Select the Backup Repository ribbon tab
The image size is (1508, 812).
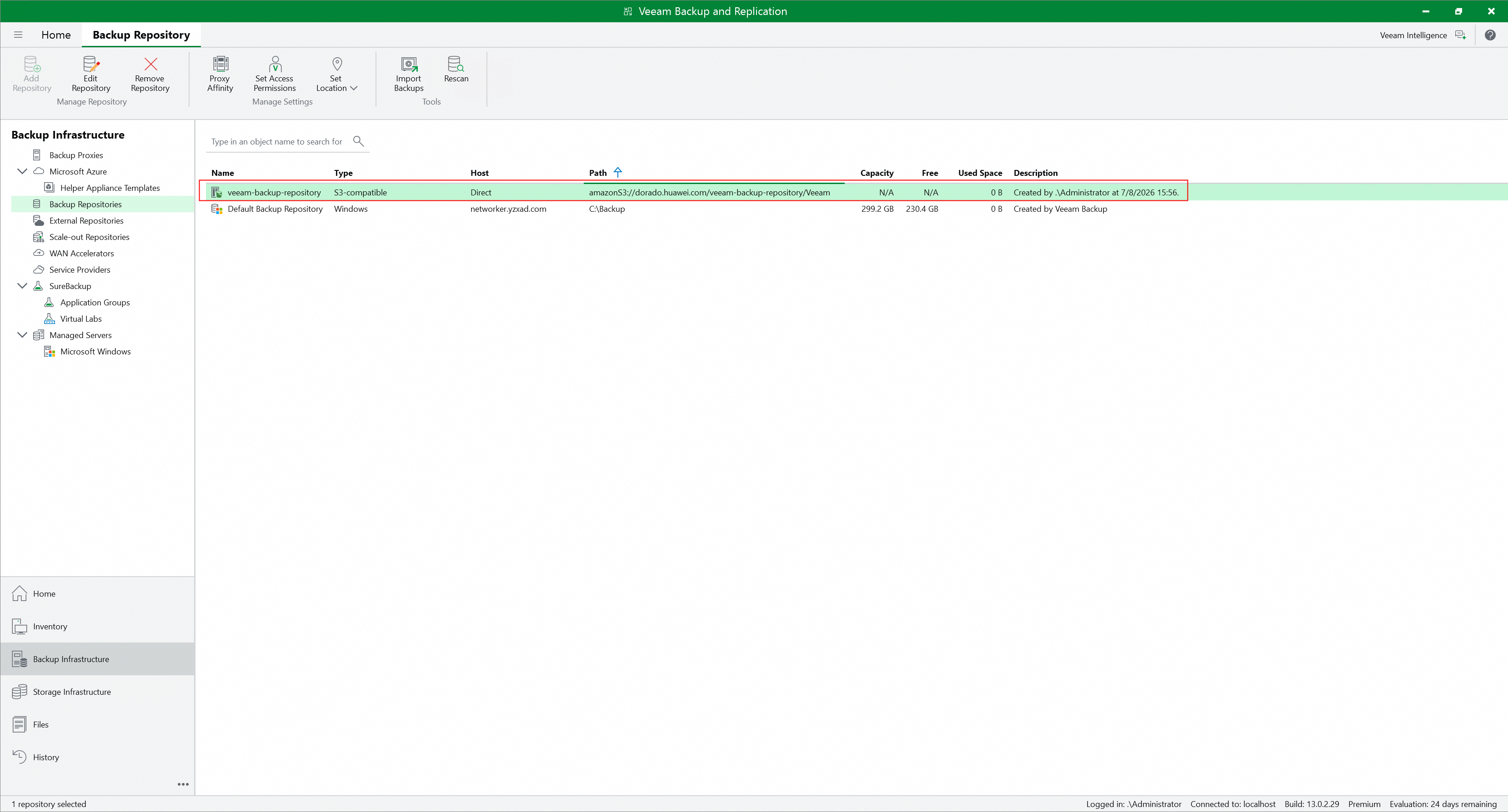tap(141, 35)
